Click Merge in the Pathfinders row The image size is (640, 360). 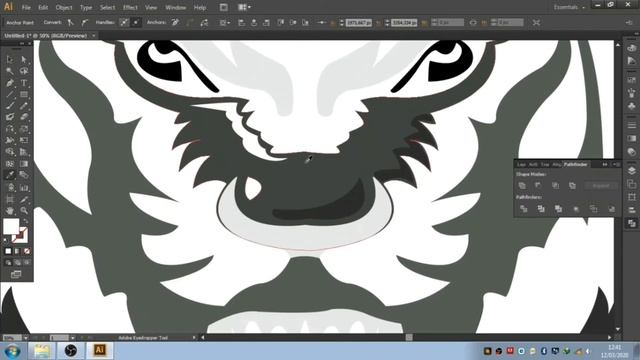pos(558,209)
